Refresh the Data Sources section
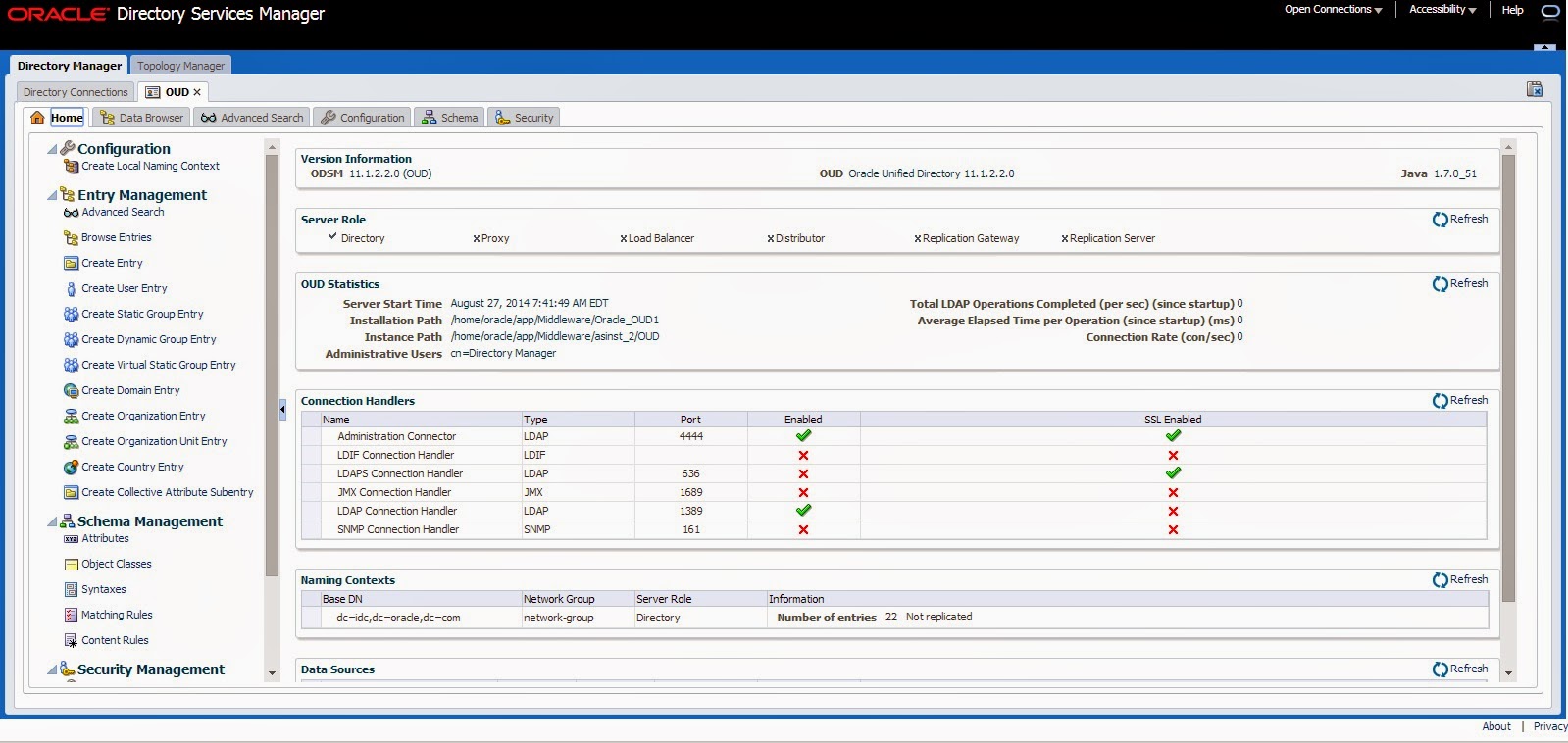Viewport: 1568px width, 743px height. click(1460, 669)
